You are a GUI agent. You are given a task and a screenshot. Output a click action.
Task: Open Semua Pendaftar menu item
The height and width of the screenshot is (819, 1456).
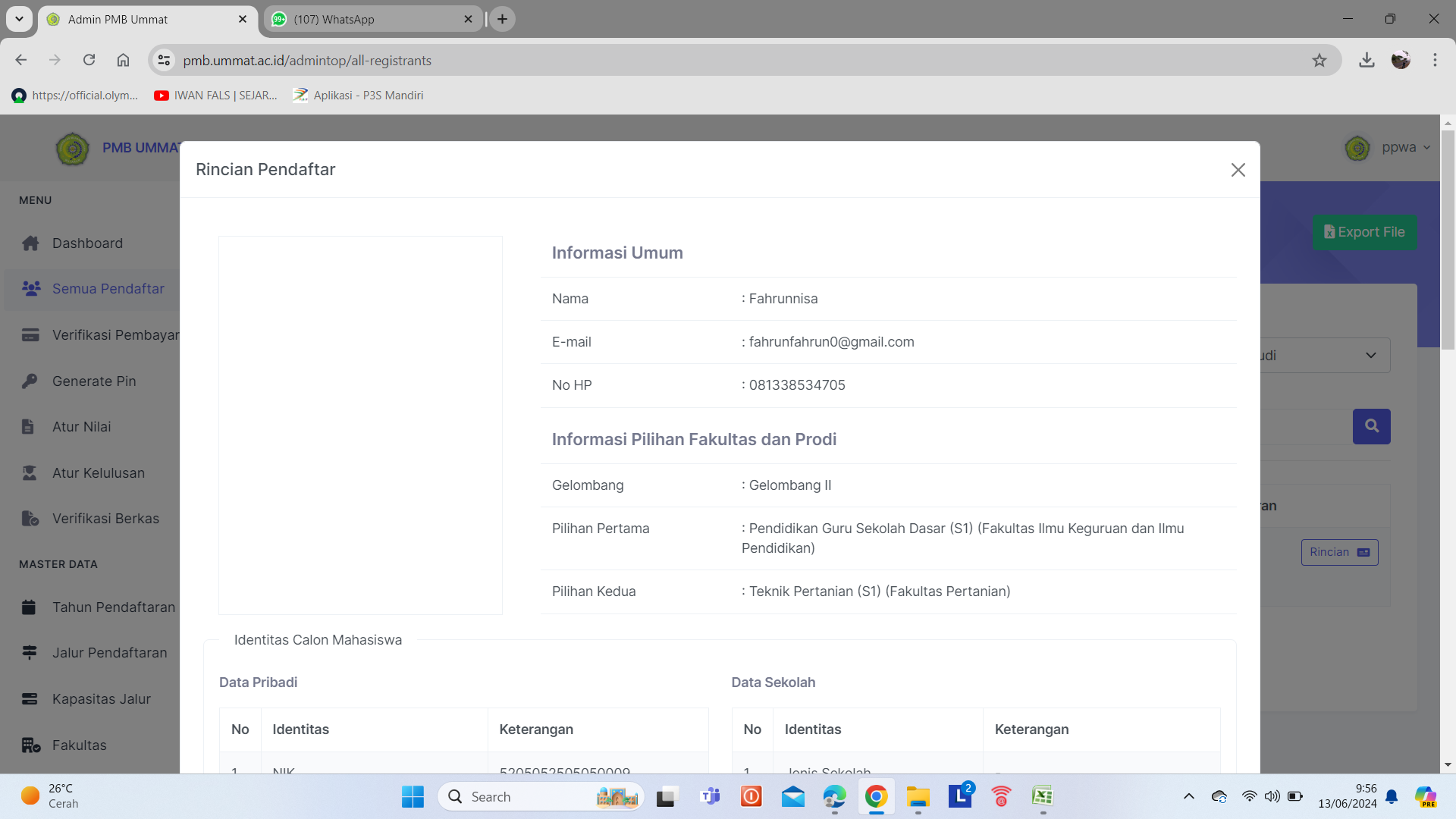(108, 289)
